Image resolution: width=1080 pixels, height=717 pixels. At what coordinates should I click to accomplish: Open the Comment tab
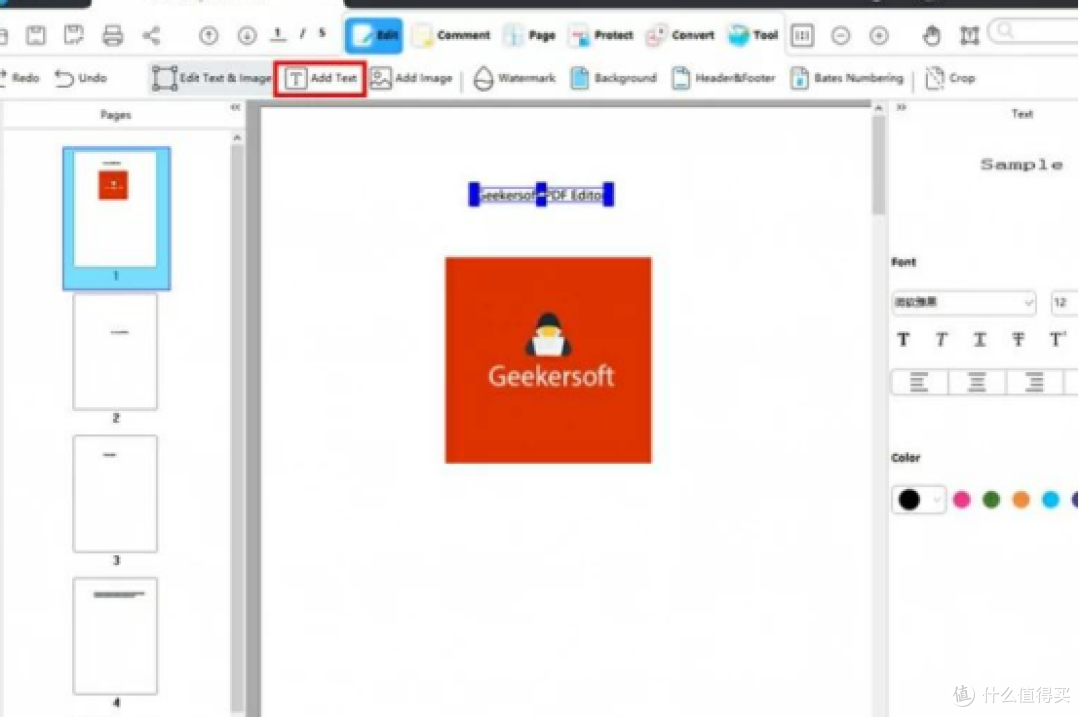[x=452, y=35]
